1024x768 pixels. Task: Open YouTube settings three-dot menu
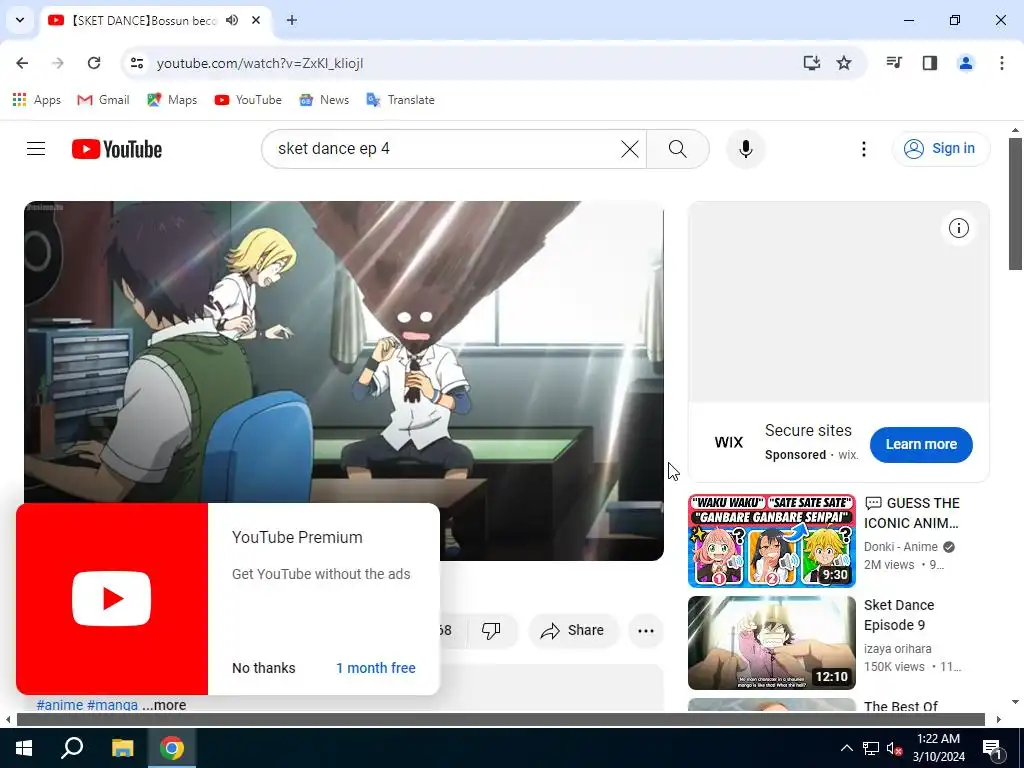tap(863, 149)
